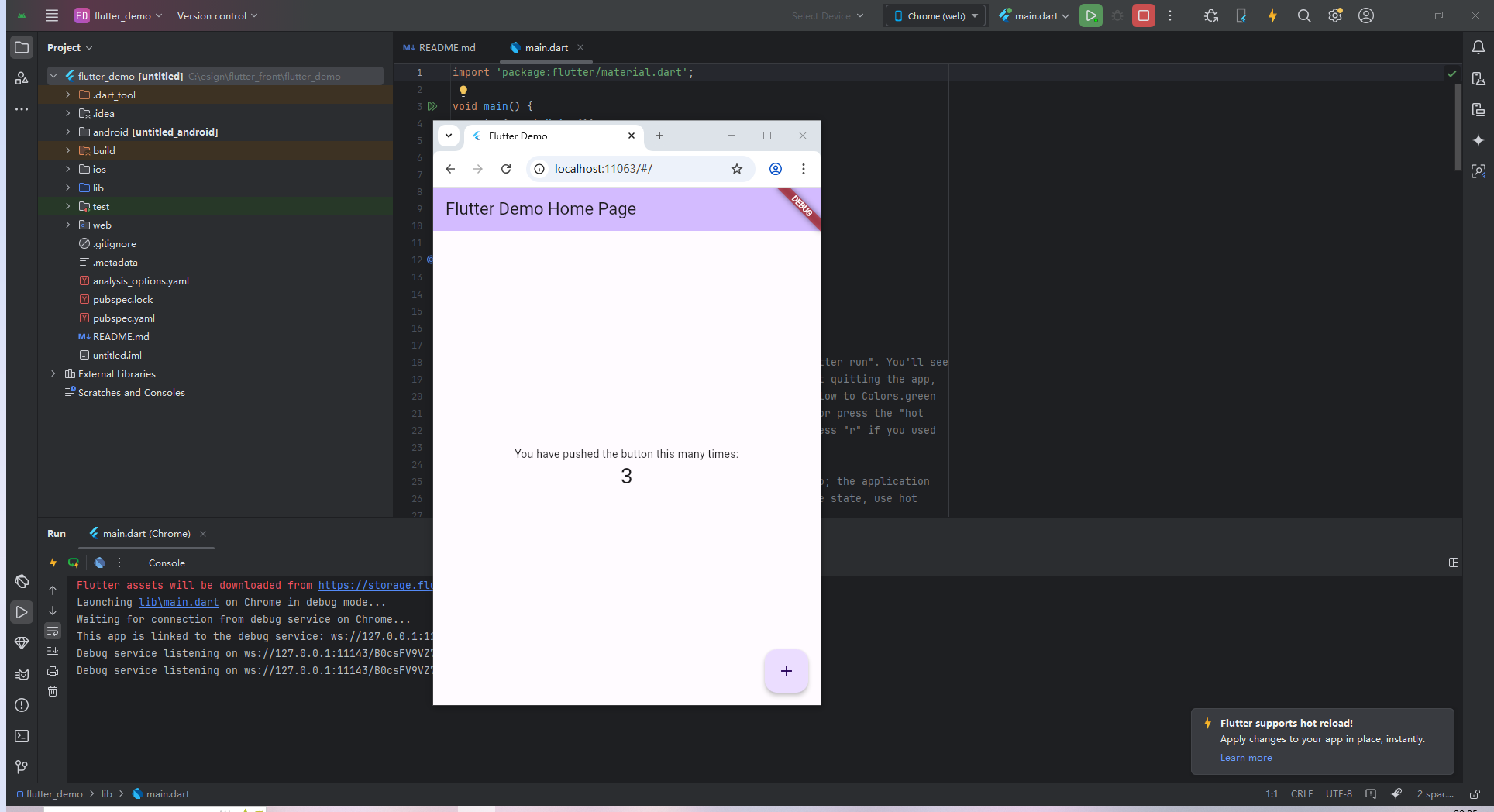Open pubspec.yaml in the project tree
Viewport: 1494px width, 812px height.
pos(124,318)
